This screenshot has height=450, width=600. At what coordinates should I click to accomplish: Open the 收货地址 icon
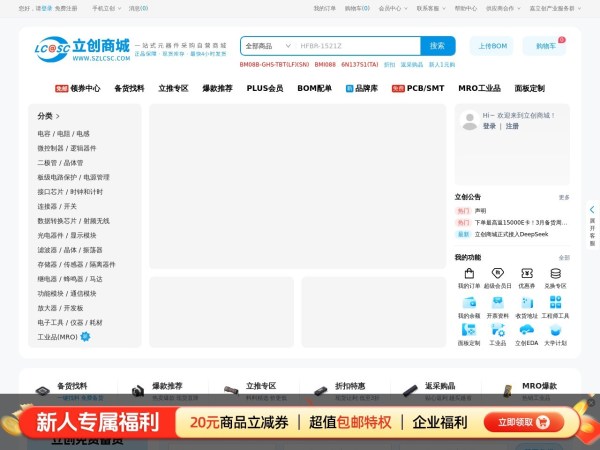526,302
